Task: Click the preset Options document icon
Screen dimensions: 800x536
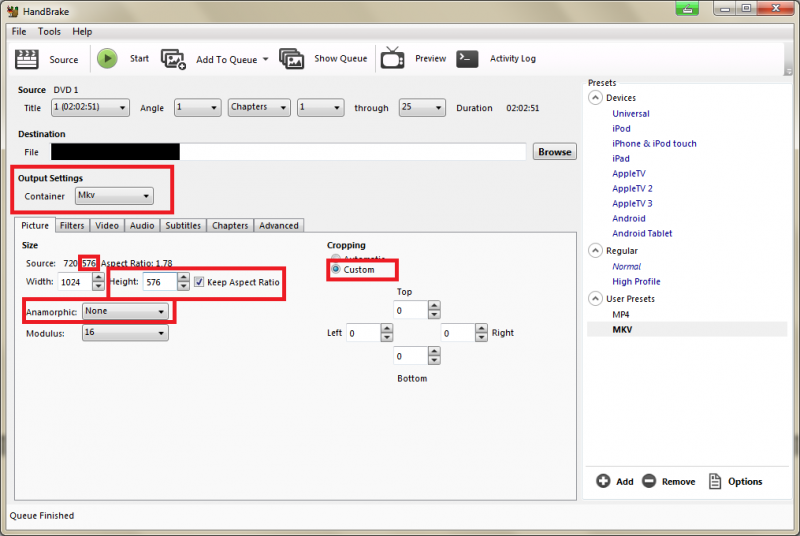Action: [x=715, y=481]
